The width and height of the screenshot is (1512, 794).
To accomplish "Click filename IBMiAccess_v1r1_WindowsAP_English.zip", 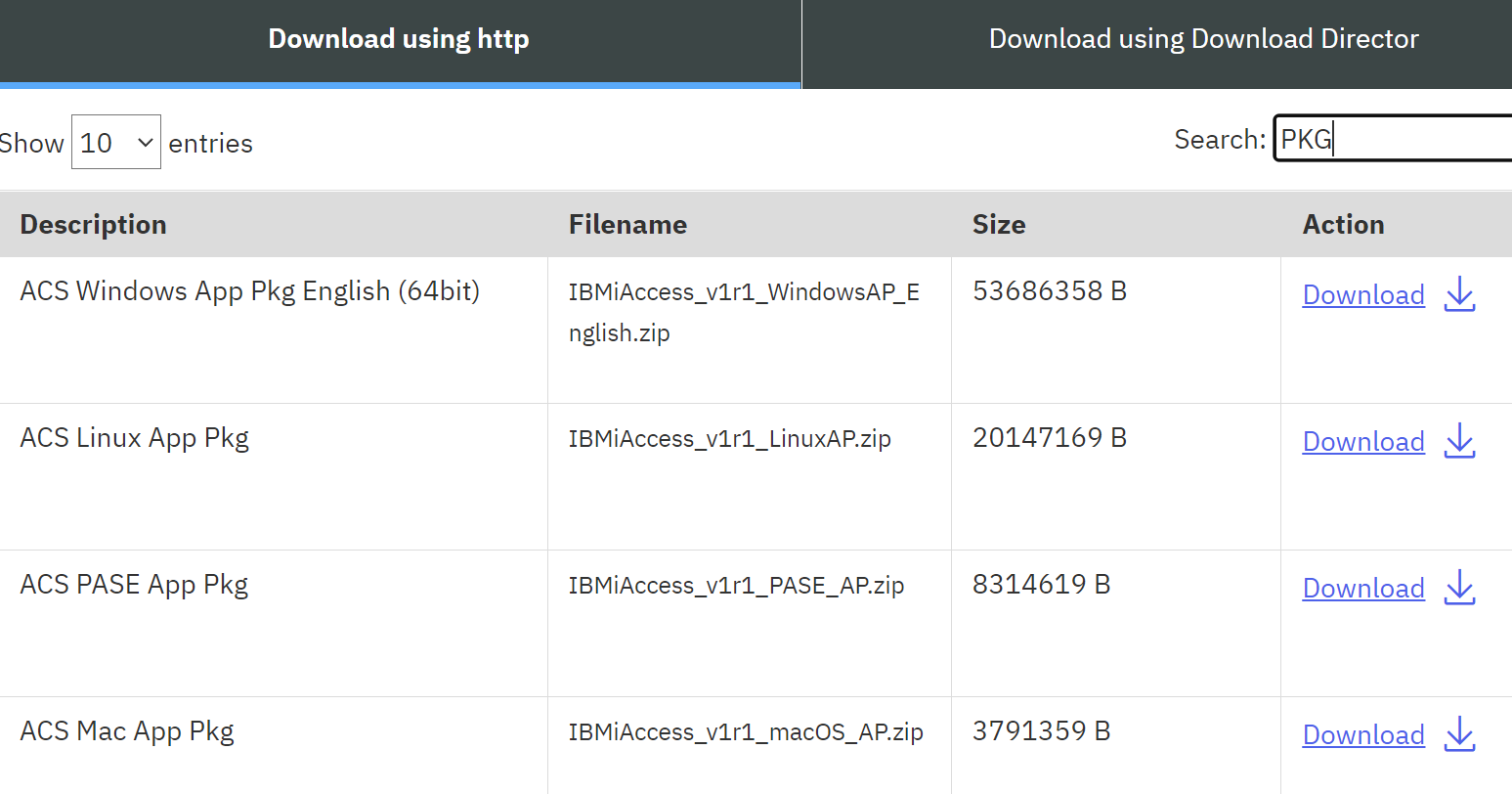I will coord(744,312).
